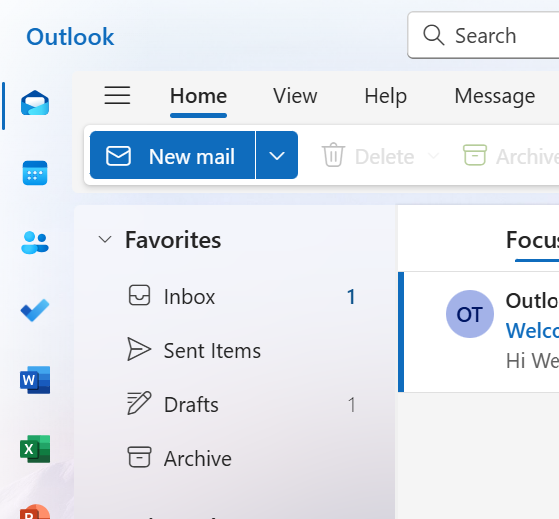Viewport: 559px width, 519px height.
Task: Click the Outlook title link
Action: [70, 36]
